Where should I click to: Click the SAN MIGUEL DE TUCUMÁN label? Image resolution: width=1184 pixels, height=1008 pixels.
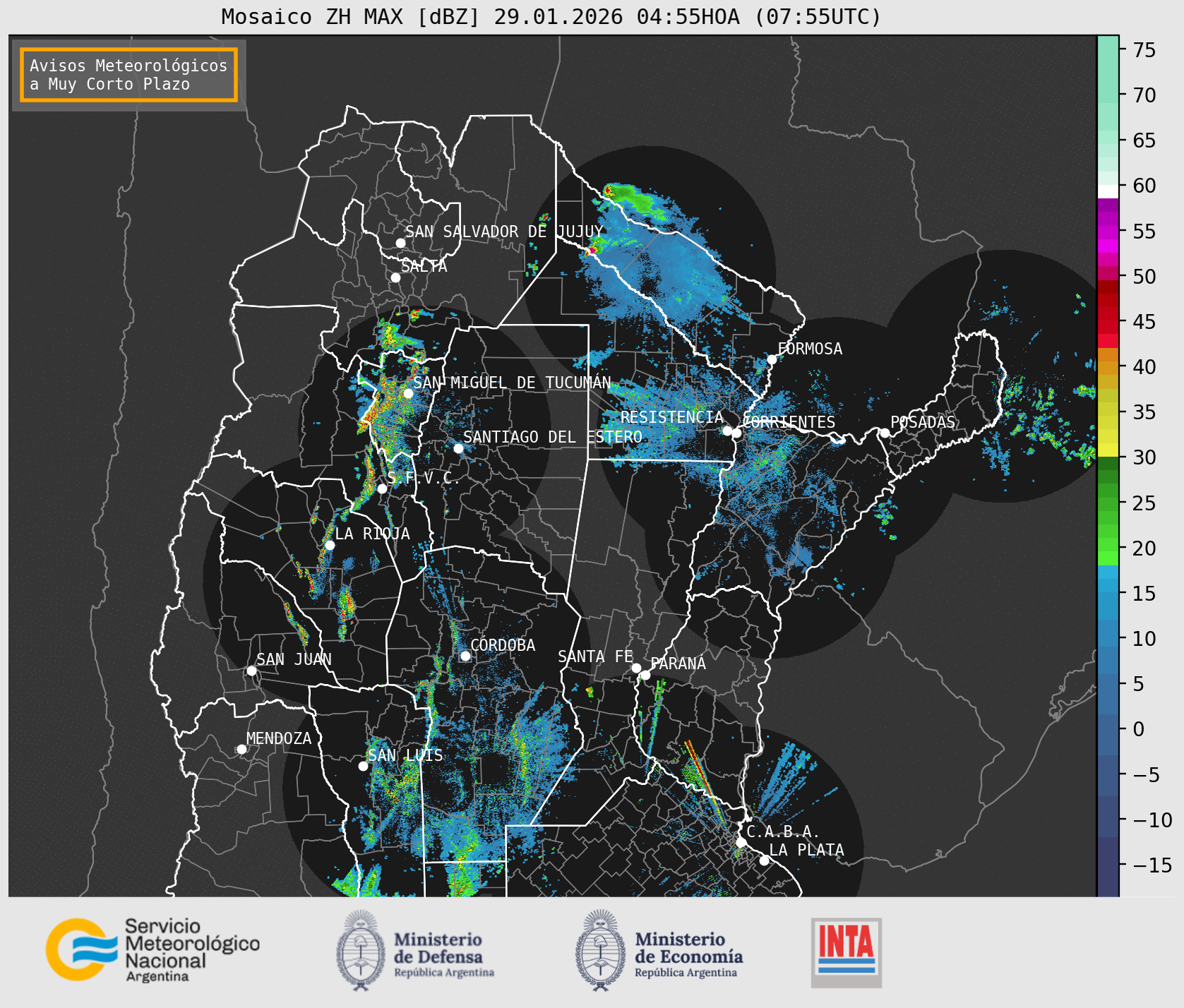(512, 383)
